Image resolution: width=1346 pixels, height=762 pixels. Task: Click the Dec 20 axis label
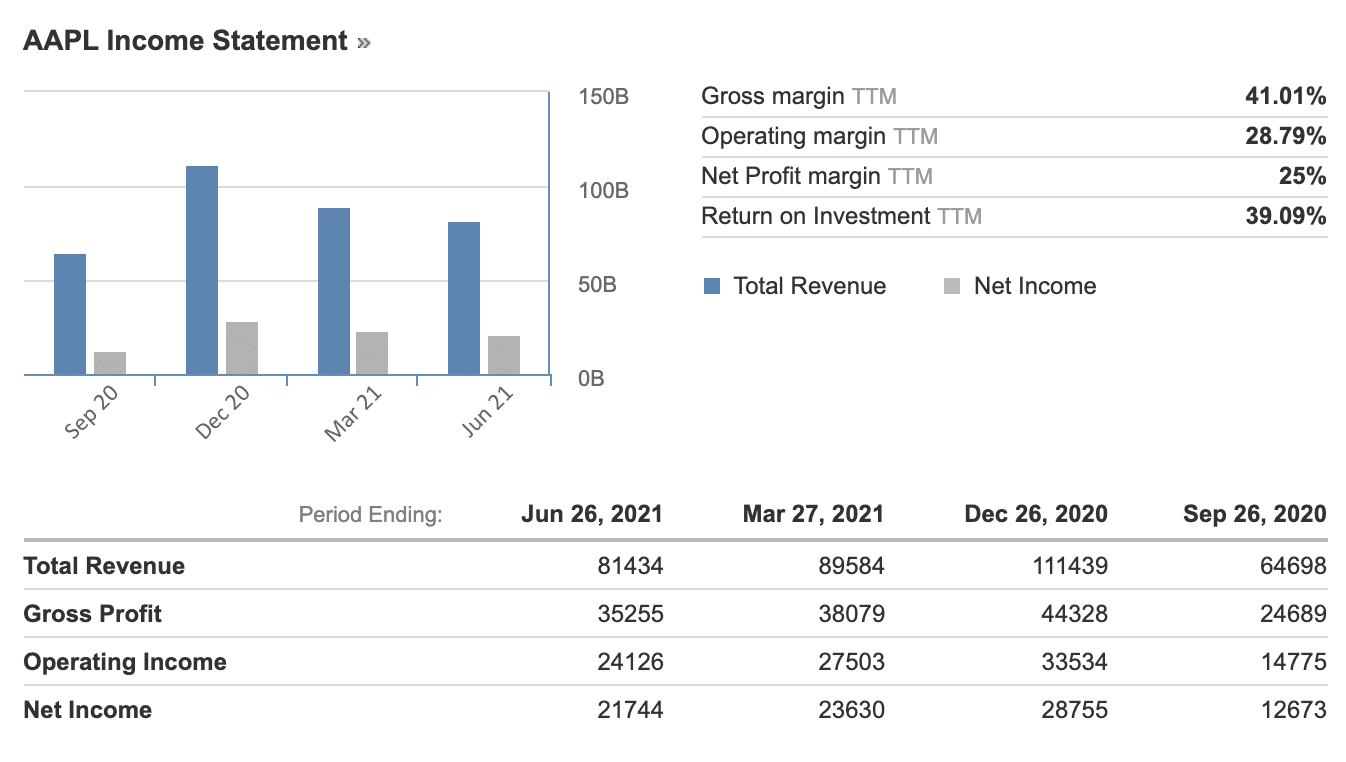pyautogui.click(x=223, y=412)
